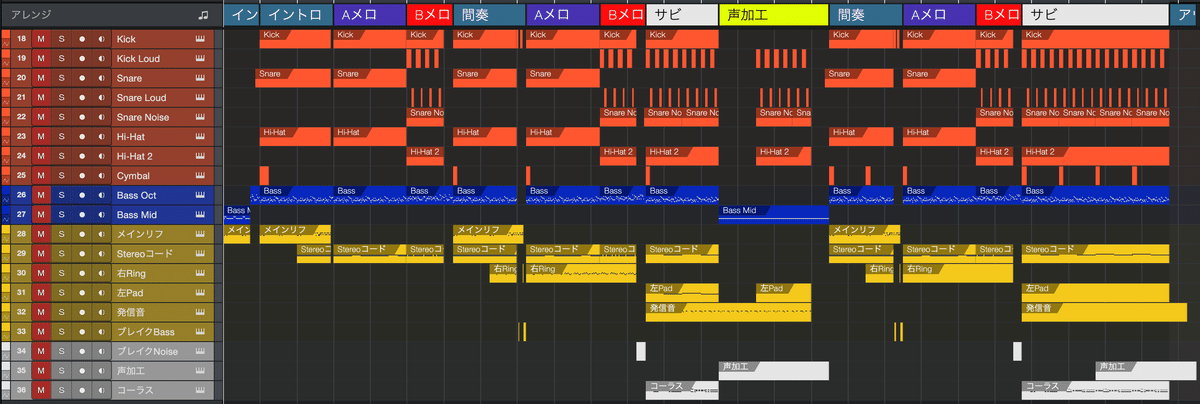Select the Hi-Hat track name
This screenshot has height=404, width=1200.
pyautogui.click(x=131, y=137)
